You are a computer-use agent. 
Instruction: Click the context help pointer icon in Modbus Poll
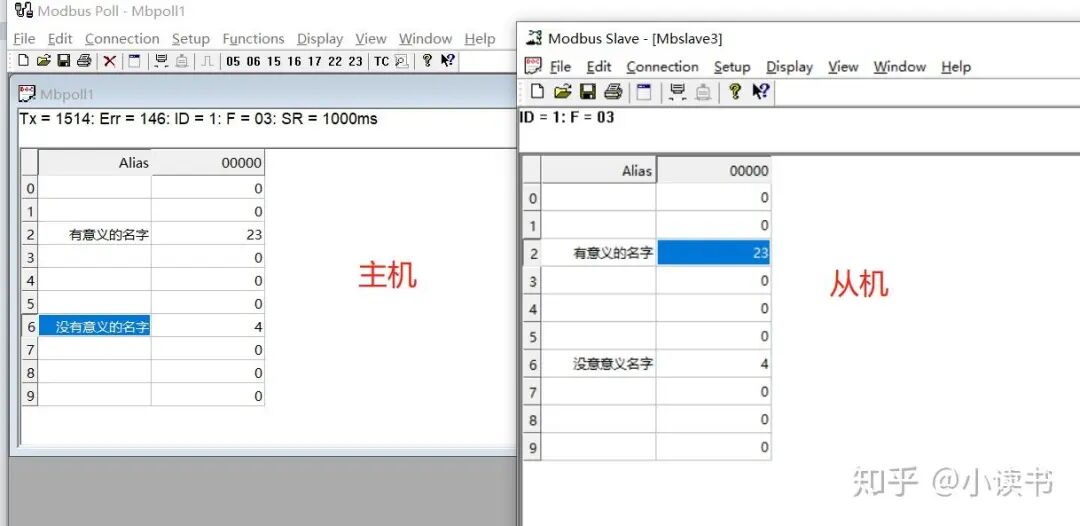[x=448, y=61]
